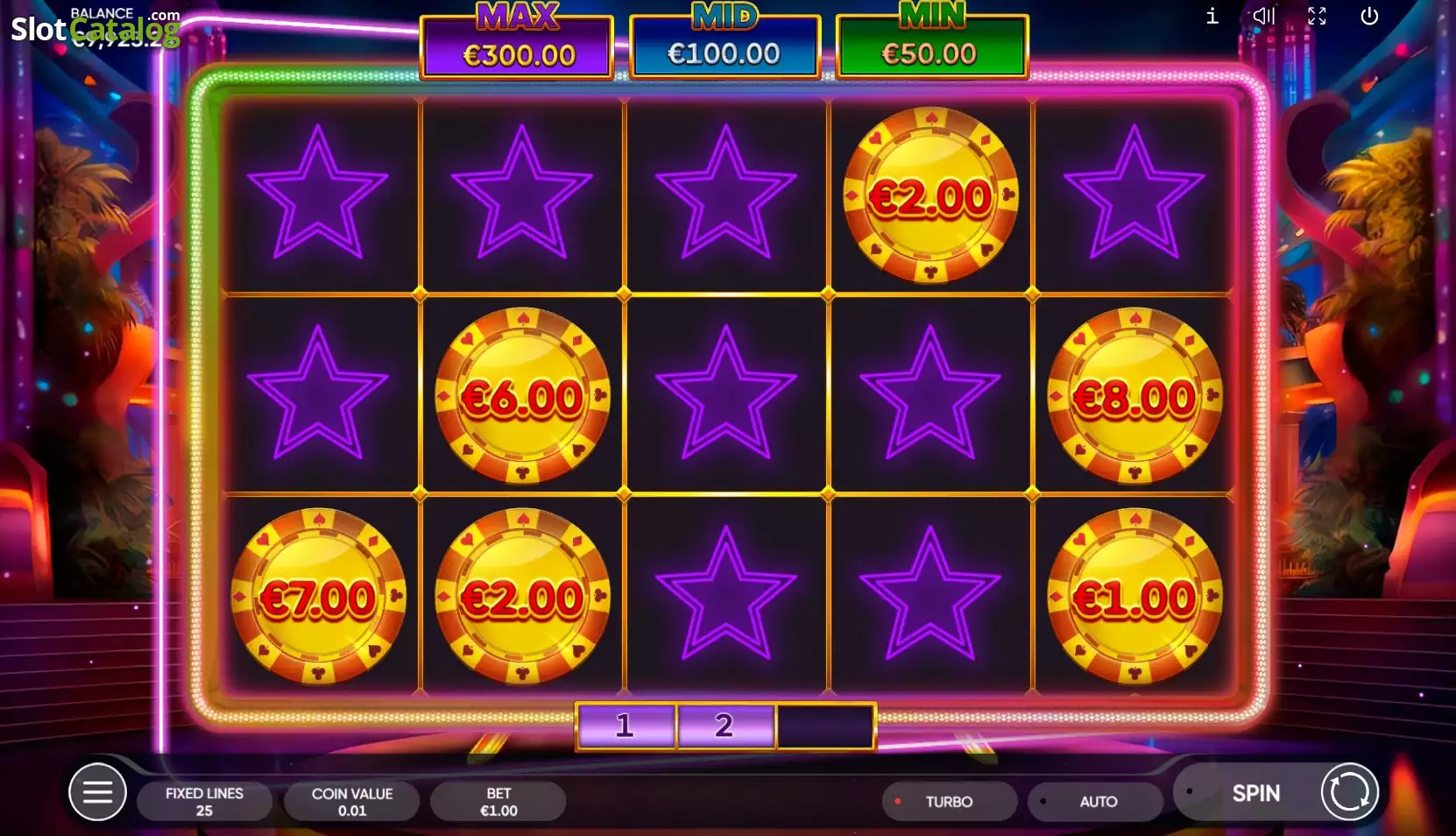Toggle Turbo mode
Screen dimensions: 1456x836
950,801
